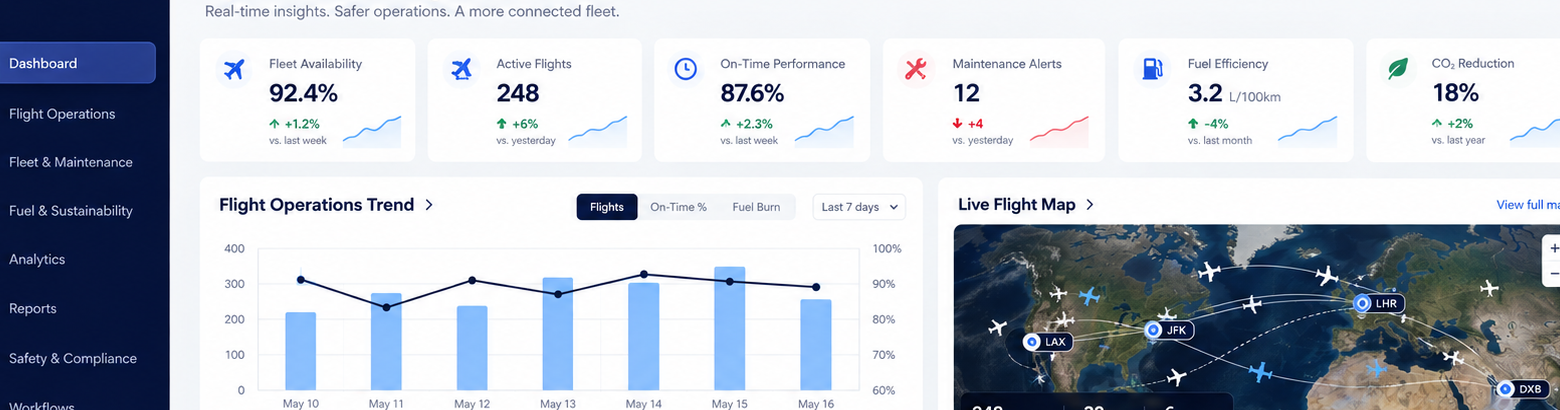The width and height of the screenshot is (1560, 410).
Task: Click the Maintenance Alerts wrench icon
Action: coord(915,69)
